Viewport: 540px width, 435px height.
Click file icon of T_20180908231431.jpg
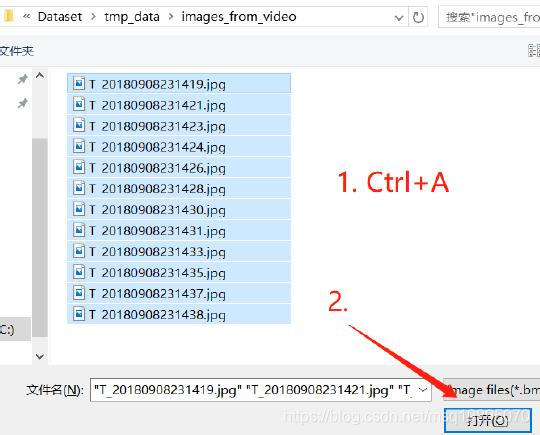click(79, 230)
